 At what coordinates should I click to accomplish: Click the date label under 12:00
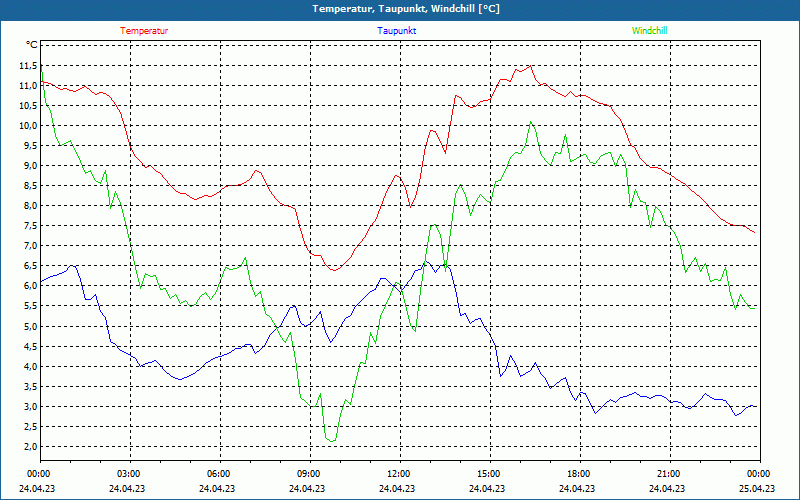coord(397,488)
